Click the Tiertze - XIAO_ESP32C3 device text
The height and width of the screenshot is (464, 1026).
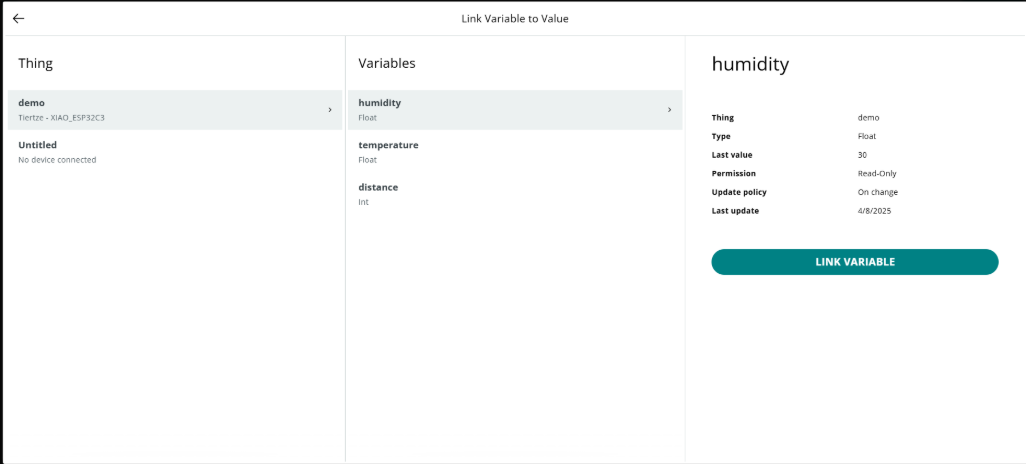[x=62, y=118]
